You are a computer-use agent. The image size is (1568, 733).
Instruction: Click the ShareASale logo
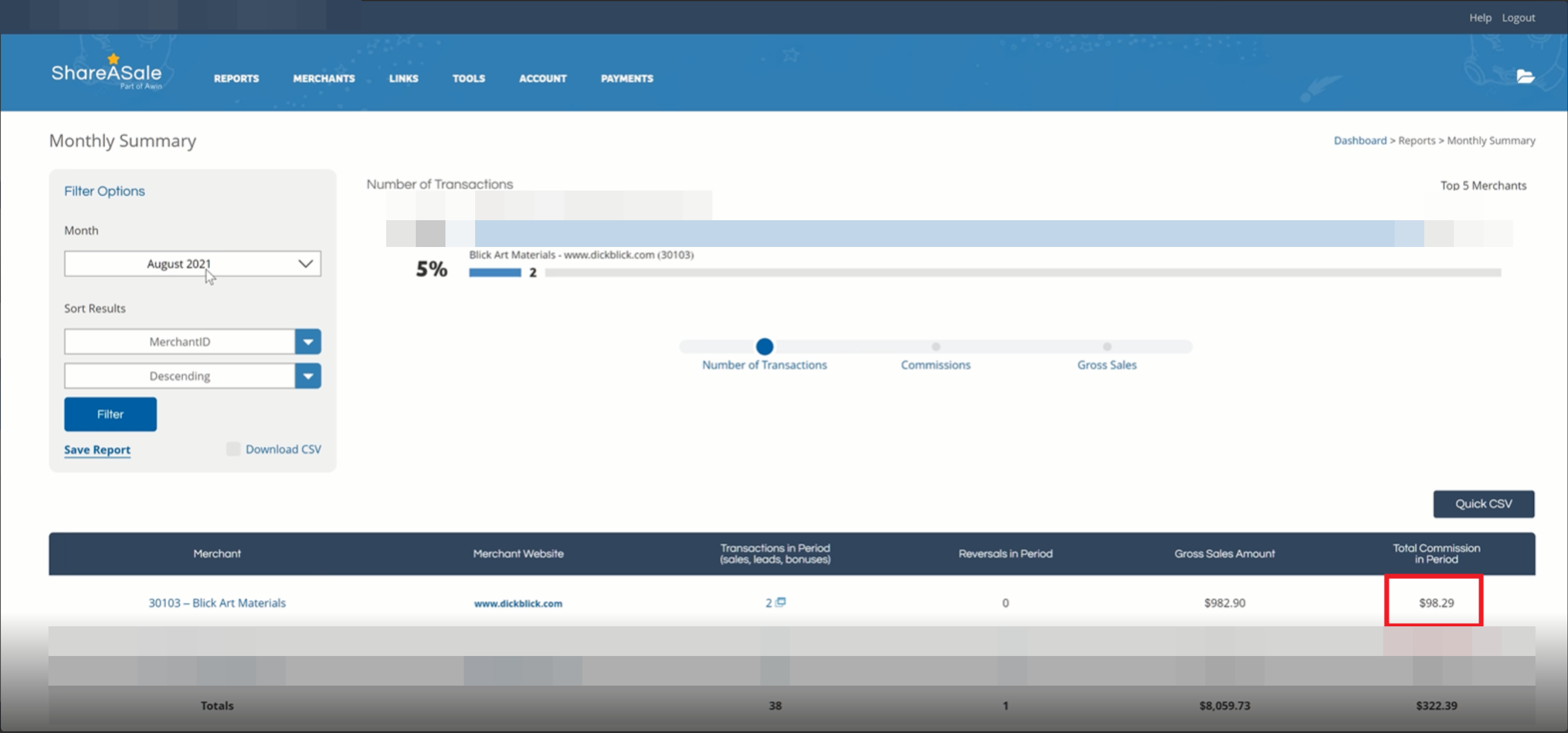pyautogui.click(x=107, y=72)
